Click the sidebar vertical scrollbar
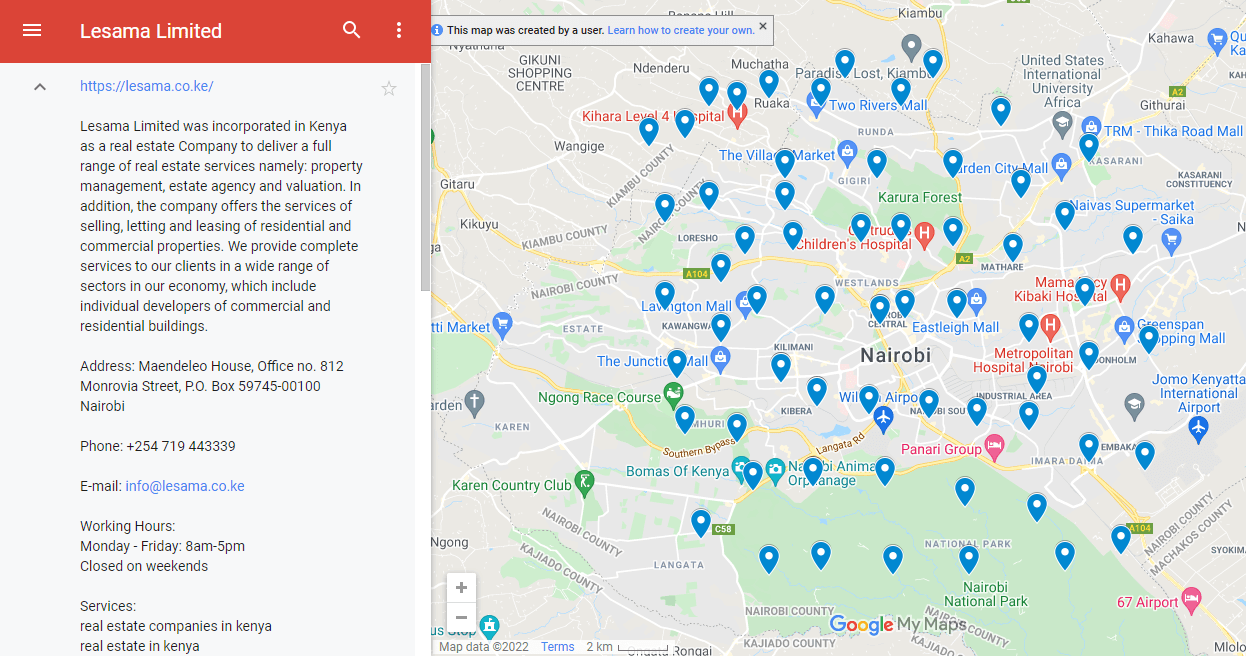 click(425, 177)
